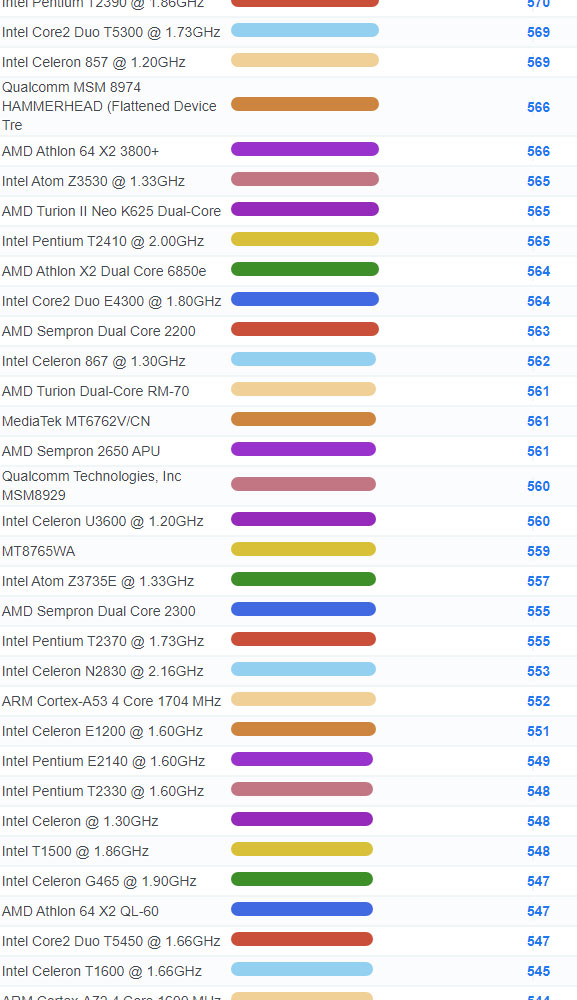The height and width of the screenshot is (1000, 577).
Task: Open Intel Pentium T2410 @ 2.00GHz link
Action: point(103,241)
